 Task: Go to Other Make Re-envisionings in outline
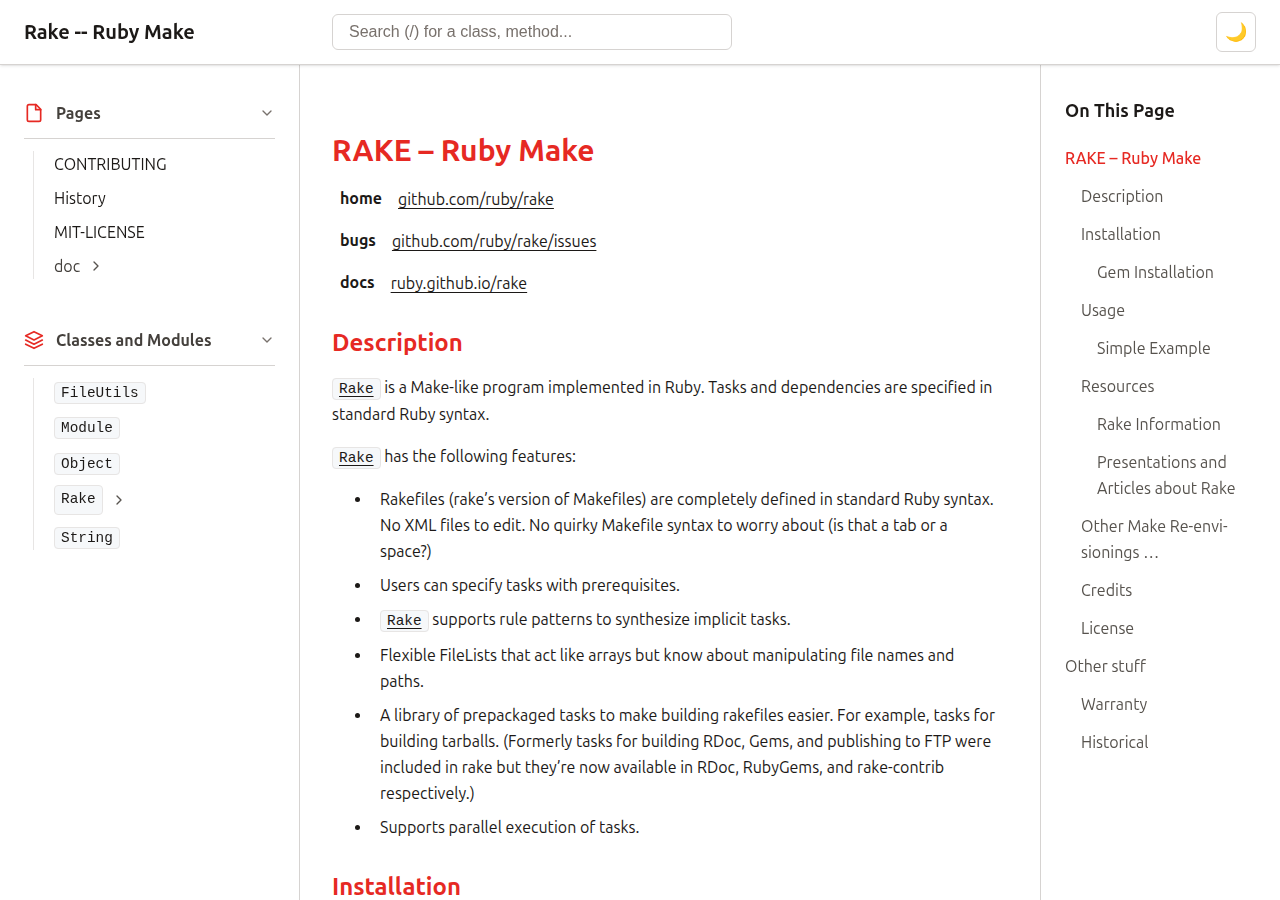point(1154,539)
